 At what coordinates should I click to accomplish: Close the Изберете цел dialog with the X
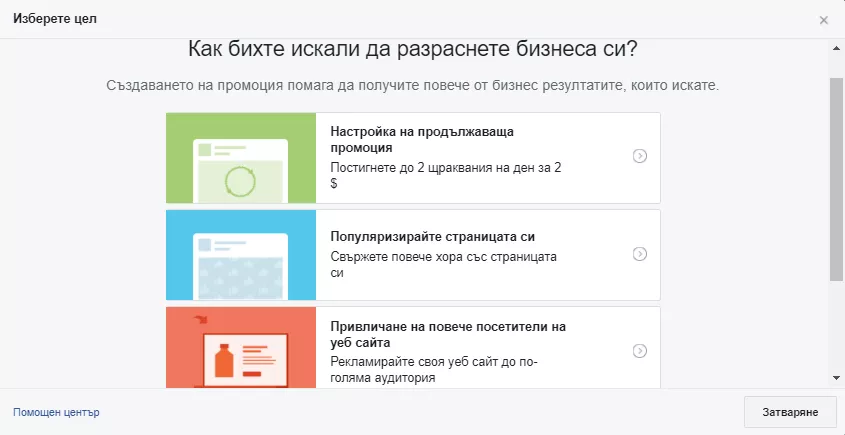click(823, 20)
